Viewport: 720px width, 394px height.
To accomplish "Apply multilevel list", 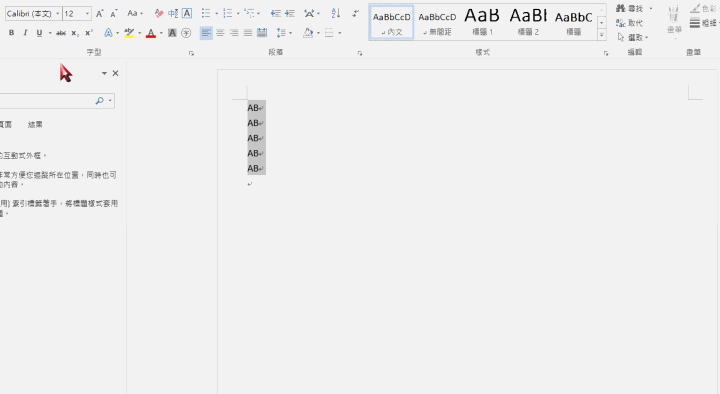I will pos(248,14).
